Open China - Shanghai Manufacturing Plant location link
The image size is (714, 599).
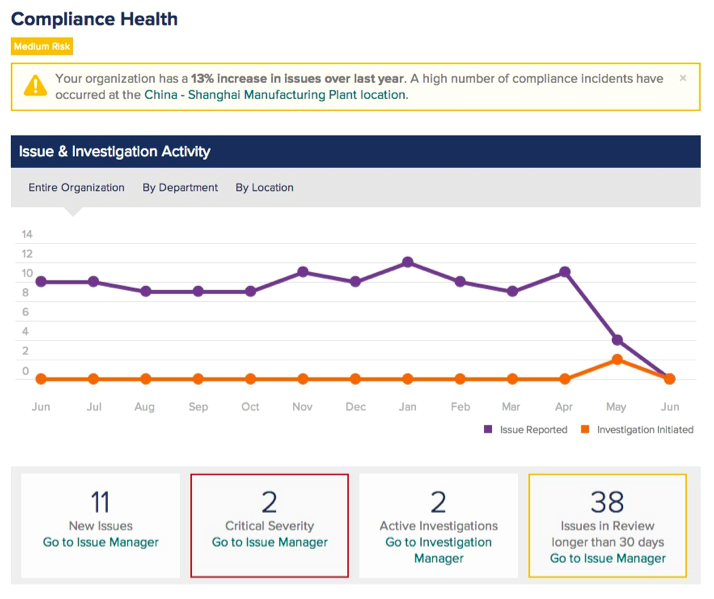click(275, 95)
